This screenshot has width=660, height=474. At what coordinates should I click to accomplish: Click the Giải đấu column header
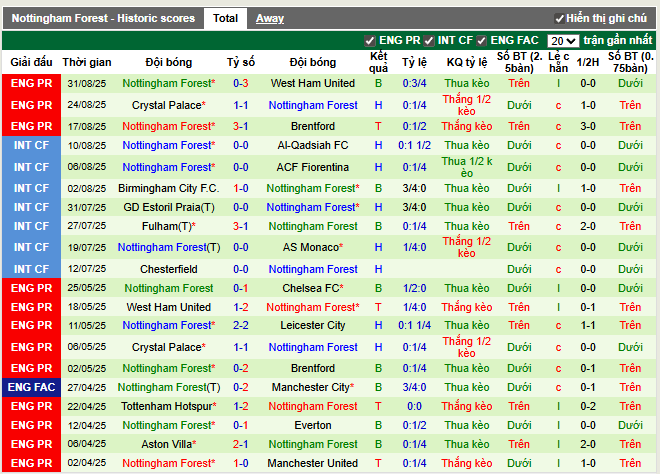(32, 62)
